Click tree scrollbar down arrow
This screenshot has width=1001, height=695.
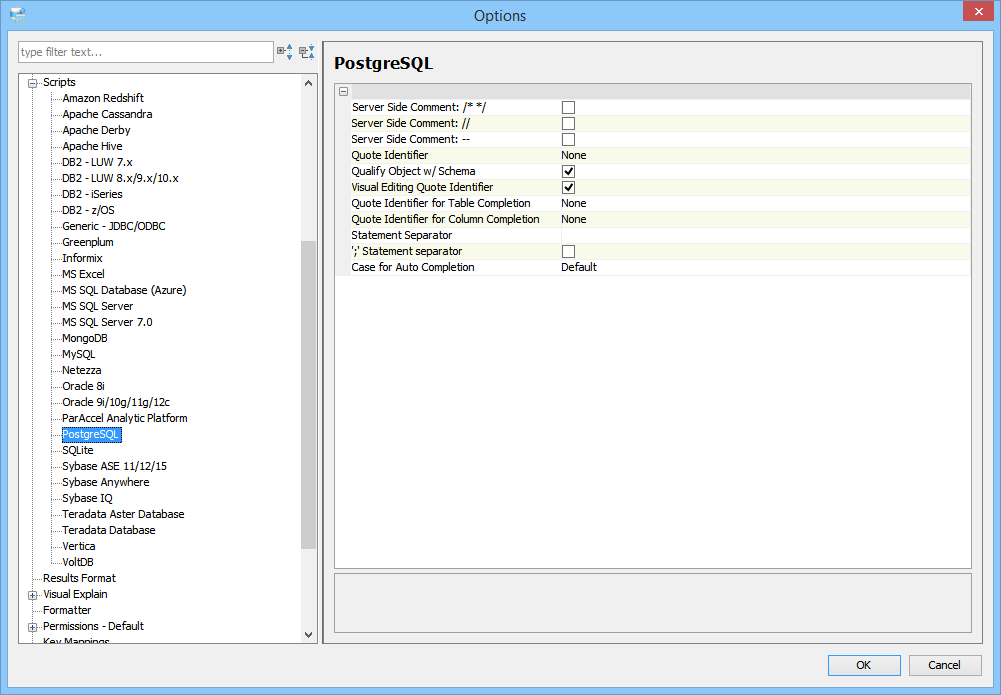coord(308,635)
